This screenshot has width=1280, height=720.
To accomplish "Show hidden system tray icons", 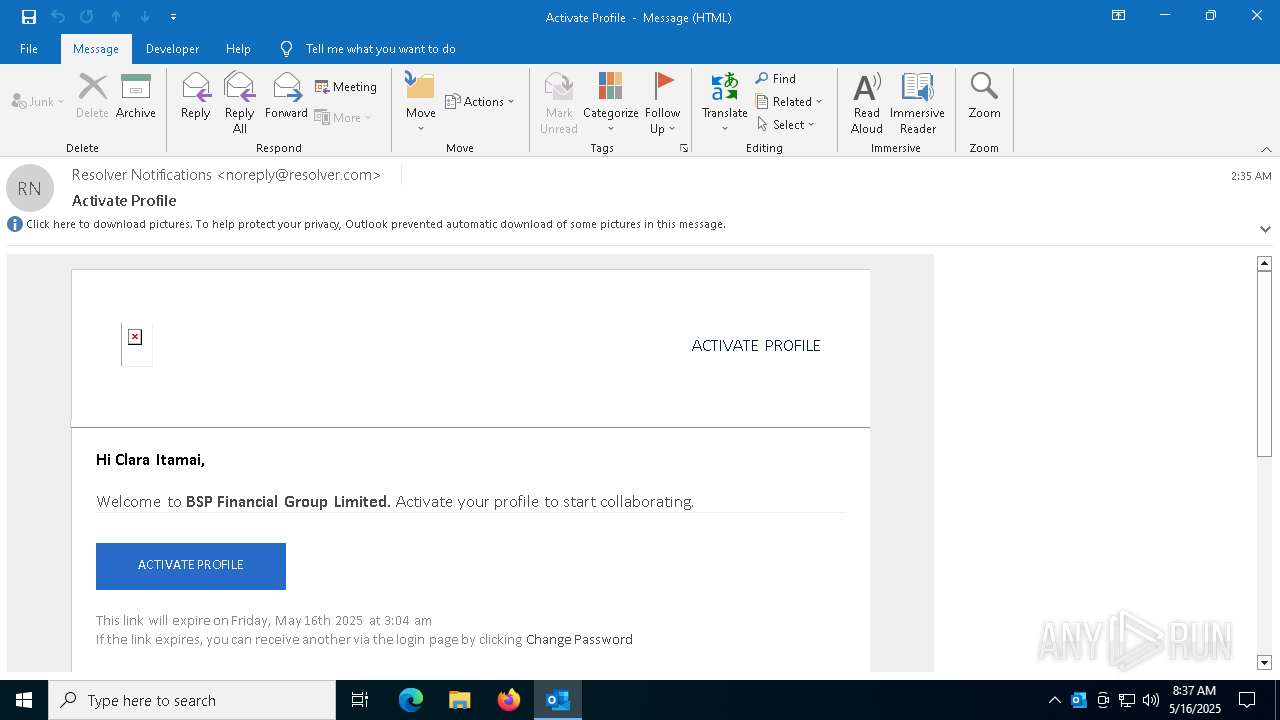I will click(1054, 700).
